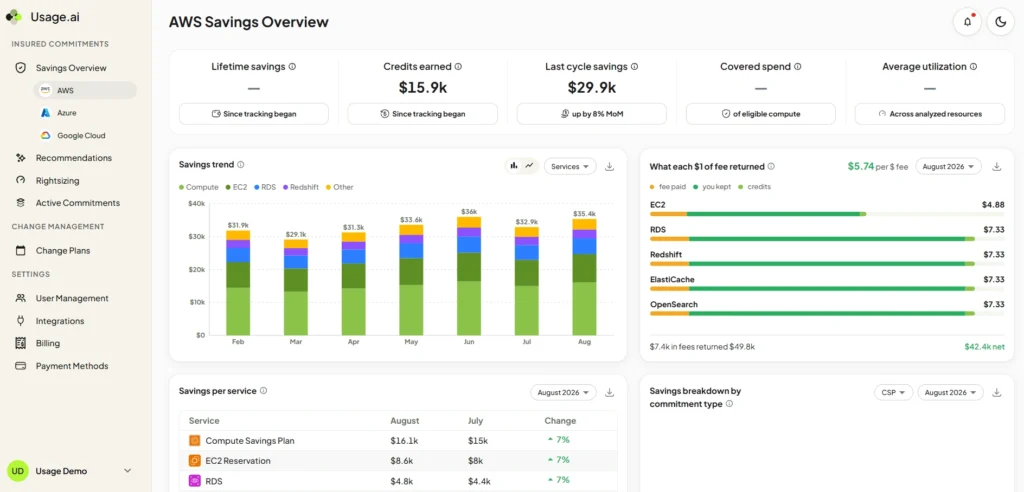The width and height of the screenshot is (1024, 492).
Task: Click the RDS service icon in table
Action: point(195,480)
